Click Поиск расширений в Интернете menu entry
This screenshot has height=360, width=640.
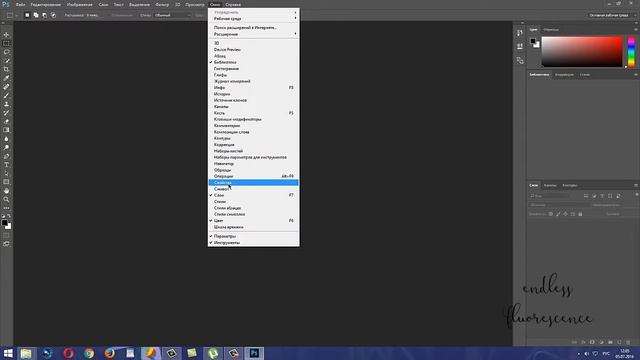tap(253, 28)
